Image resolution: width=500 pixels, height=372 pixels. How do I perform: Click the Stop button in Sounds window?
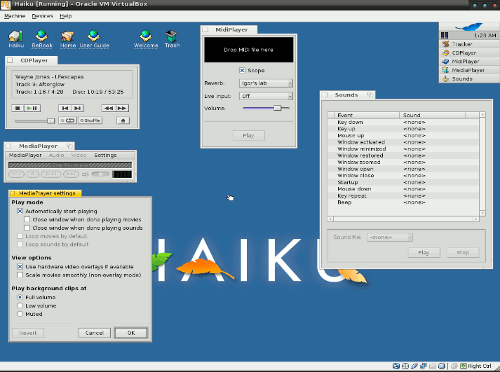pos(463,252)
